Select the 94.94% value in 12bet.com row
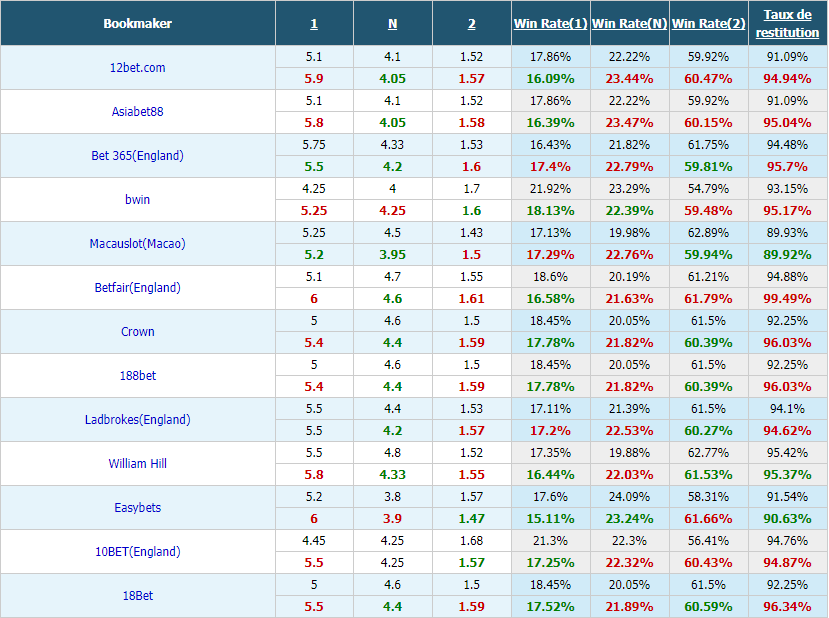Viewport: 829px width, 618px height. [787, 79]
